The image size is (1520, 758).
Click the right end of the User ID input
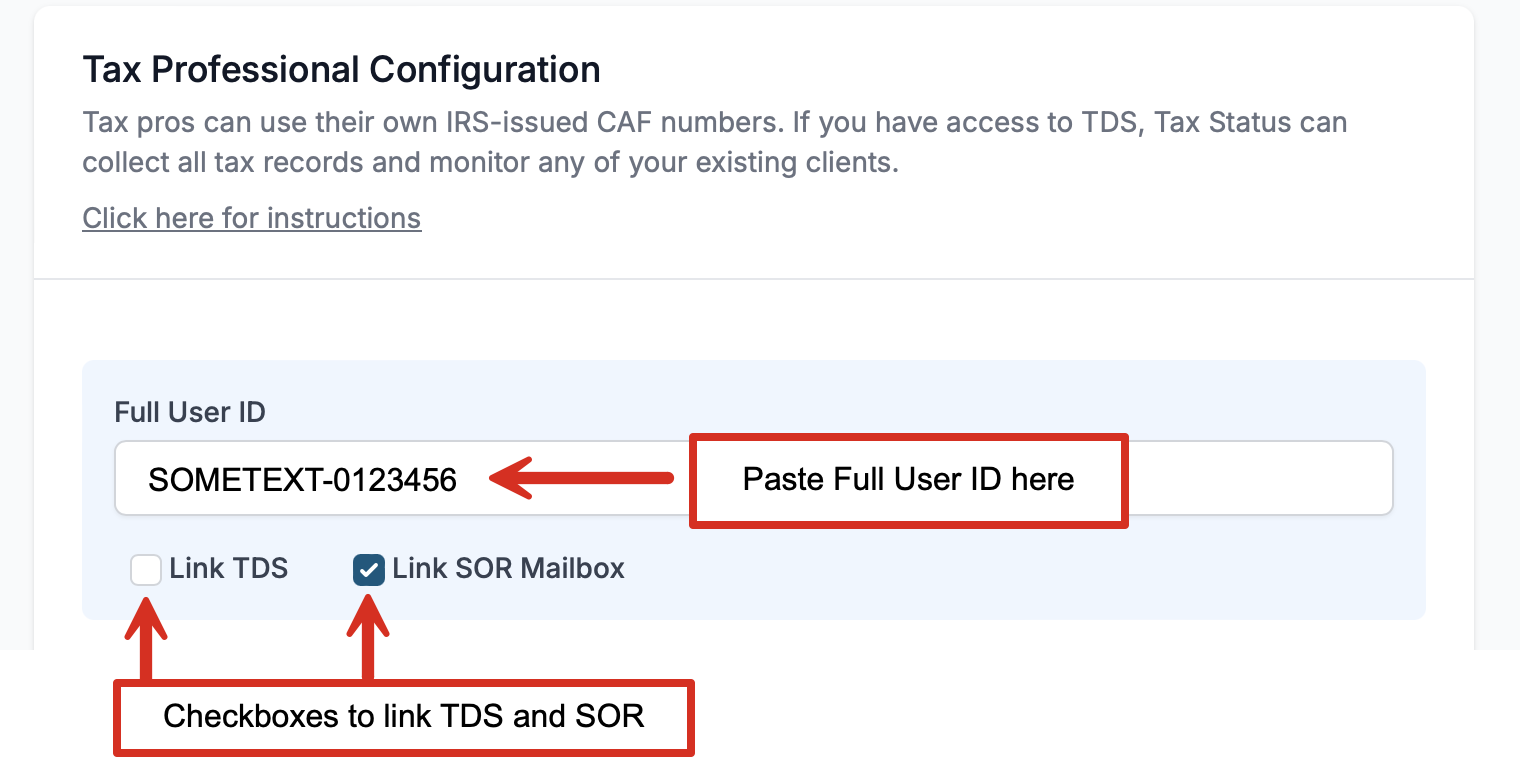pos(1300,479)
